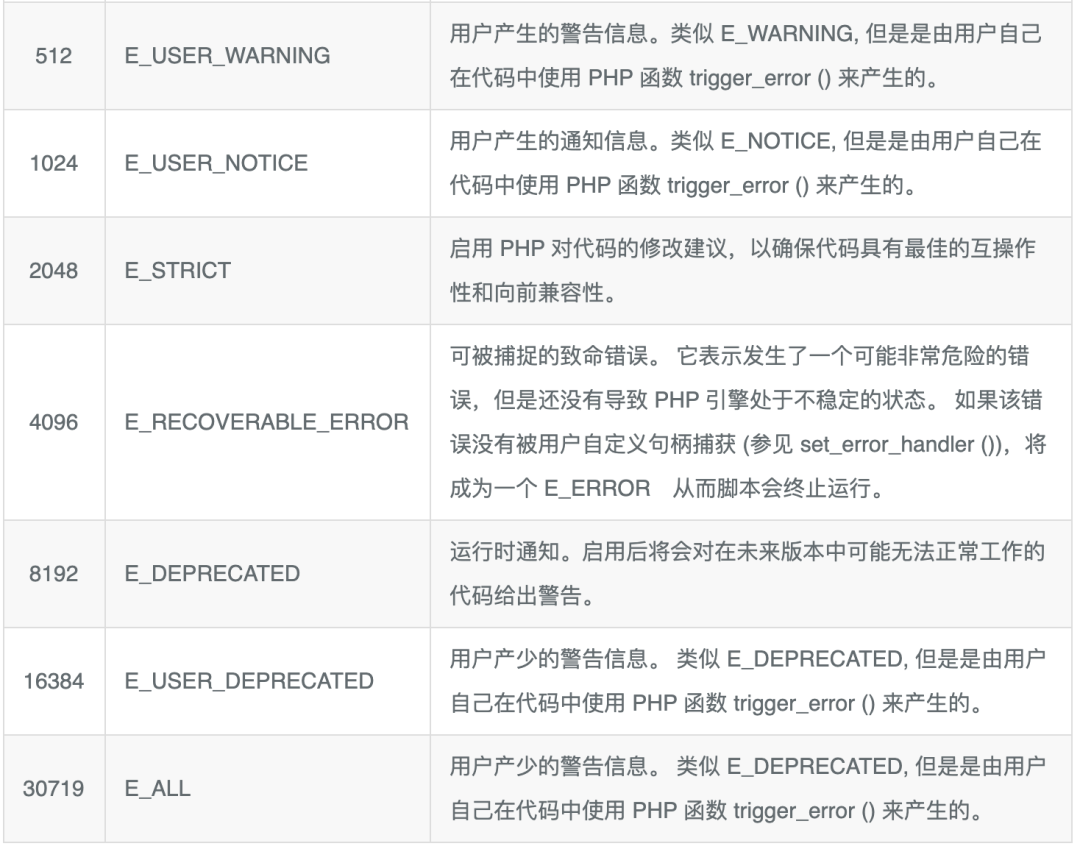Click the 30719 value cell
Image resolution: width=1080 pixels, height=849 pixels.
click(53, 788)
